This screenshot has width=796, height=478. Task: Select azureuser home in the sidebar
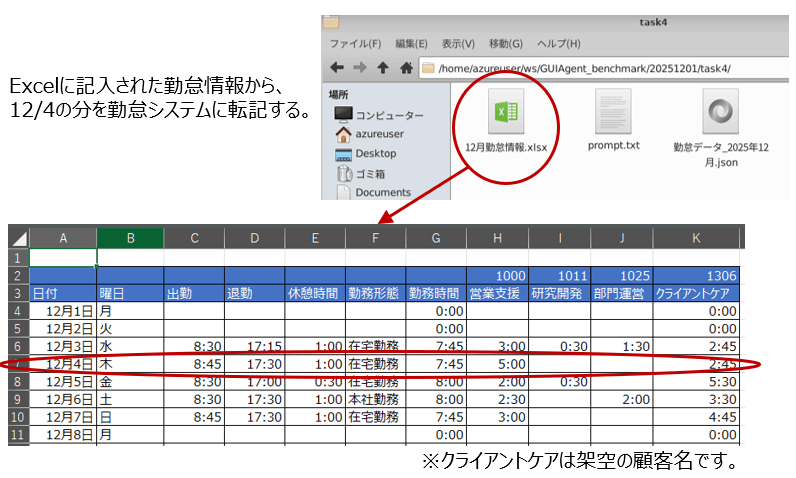pyautogui.click(x=370, y=134)
